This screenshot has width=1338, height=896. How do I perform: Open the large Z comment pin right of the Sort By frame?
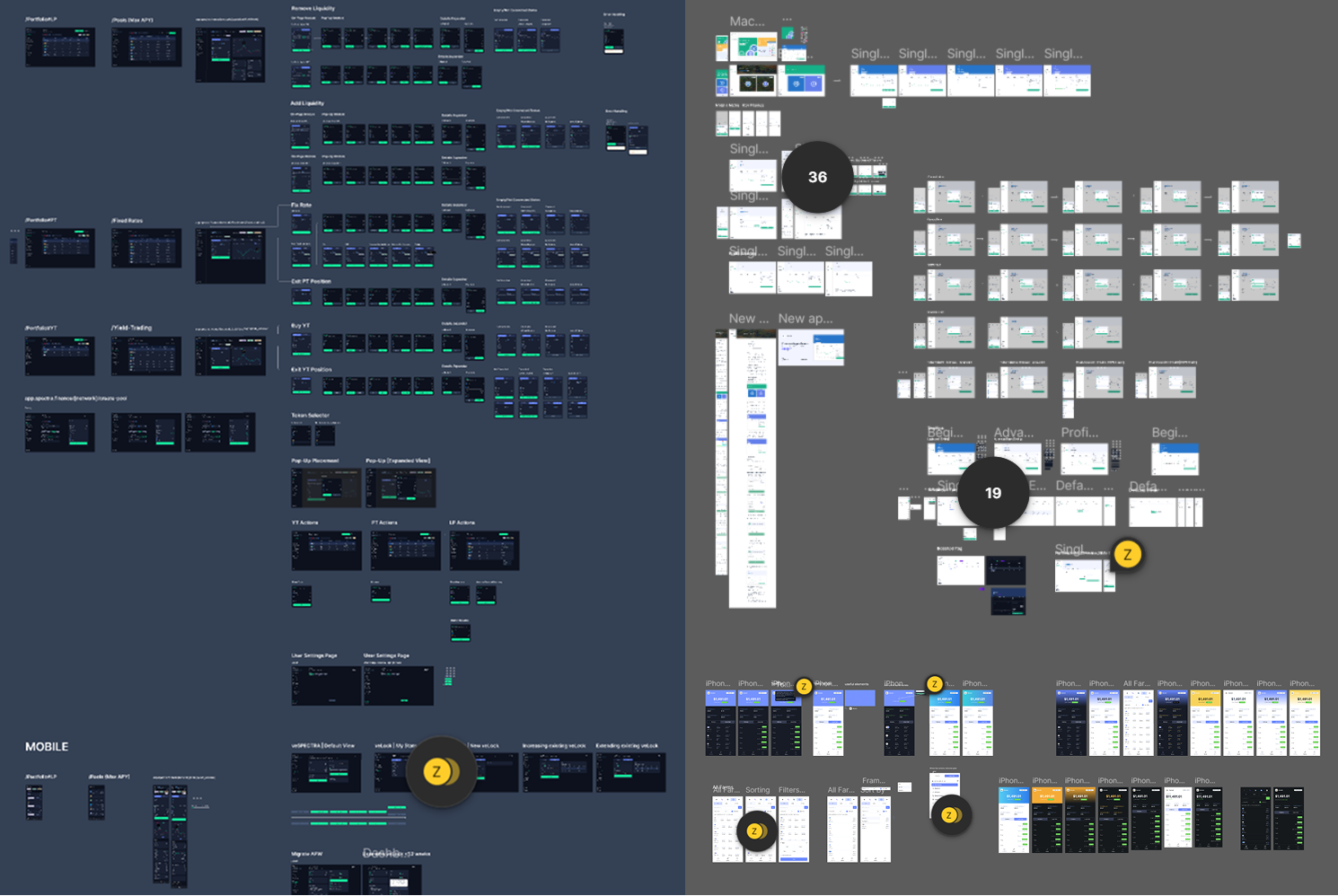point(950,815)
